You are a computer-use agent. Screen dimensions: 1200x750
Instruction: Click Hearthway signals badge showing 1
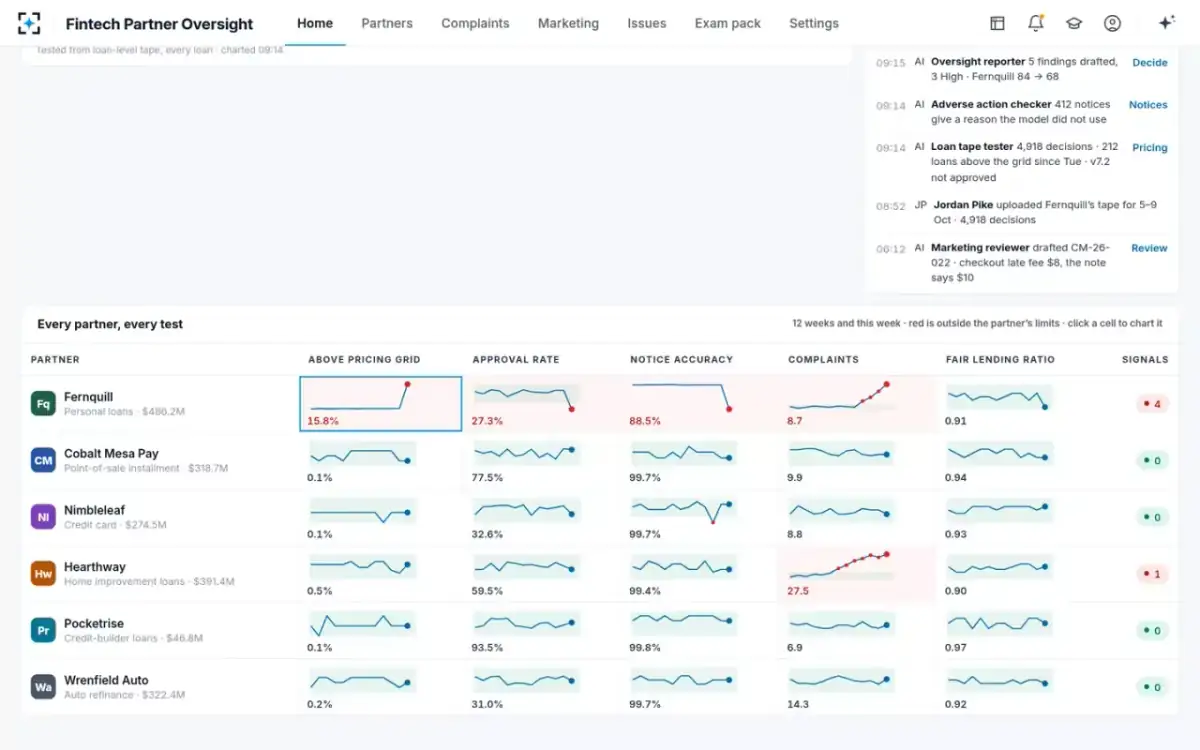click(1152, 574)
